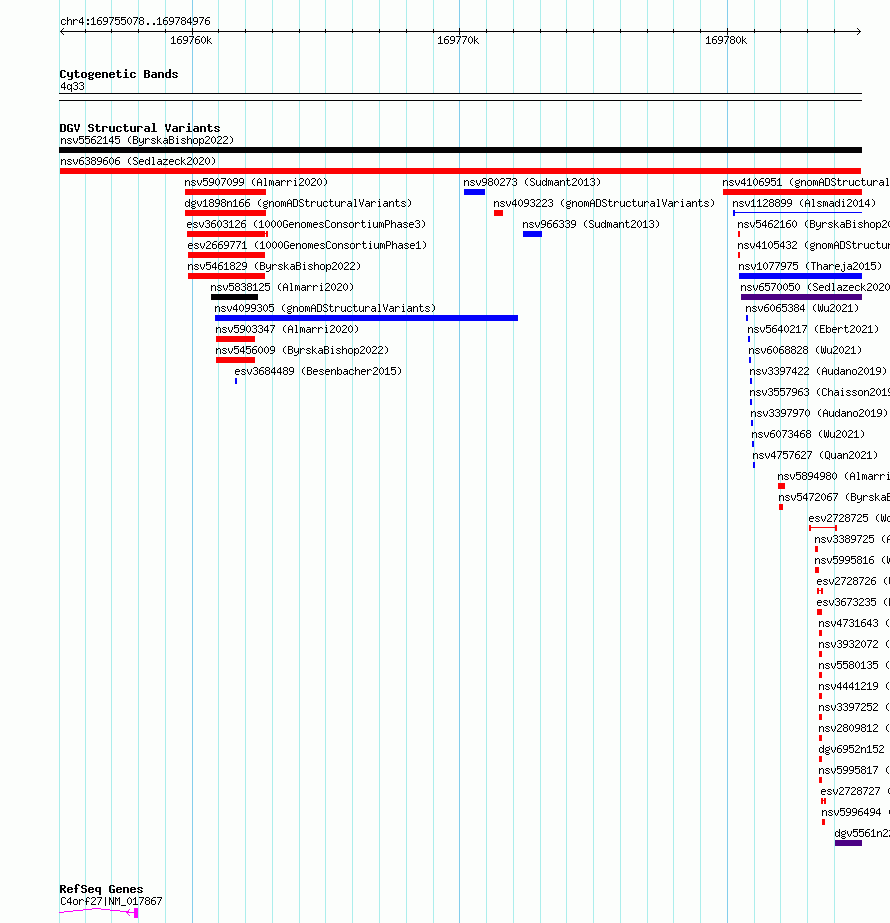Select nsv5640217 (Ebert2021) label
This screenshot has width=890, height=923.
click(813, 330)
